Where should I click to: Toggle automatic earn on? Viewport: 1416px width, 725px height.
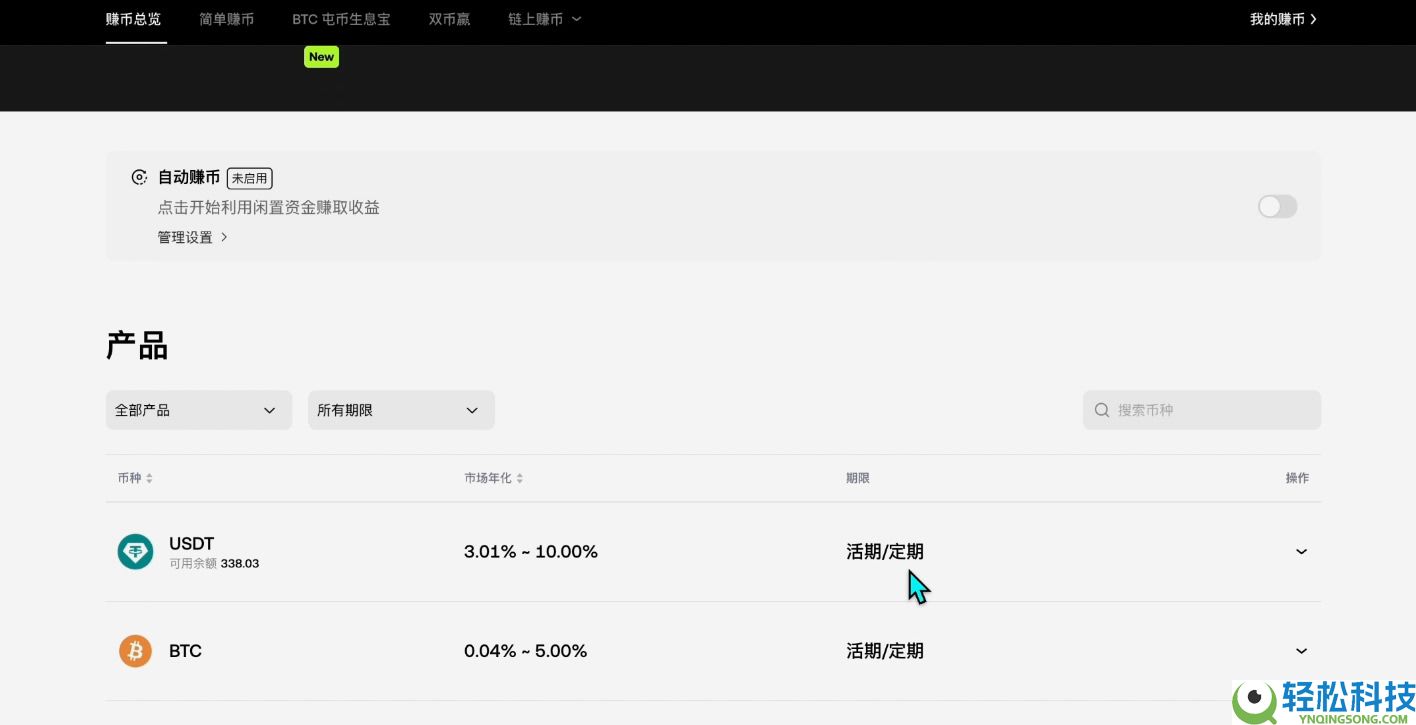[x=1277, y=206]
